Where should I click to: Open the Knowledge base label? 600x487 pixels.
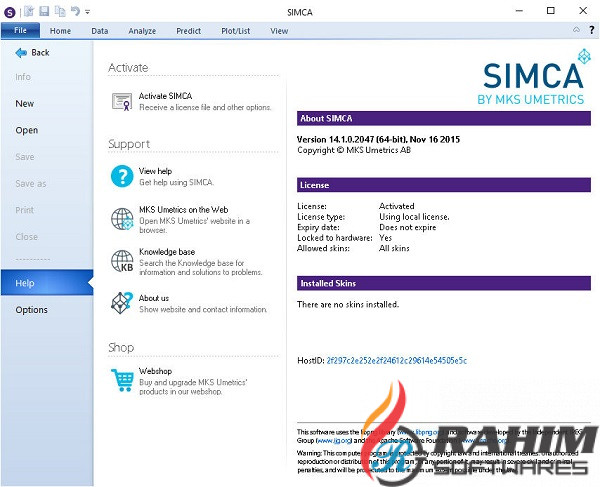pos(167,252)
